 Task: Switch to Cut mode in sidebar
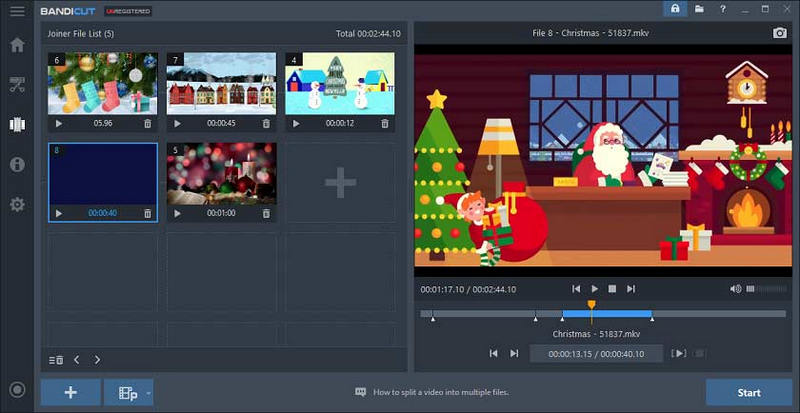(17, 85)
